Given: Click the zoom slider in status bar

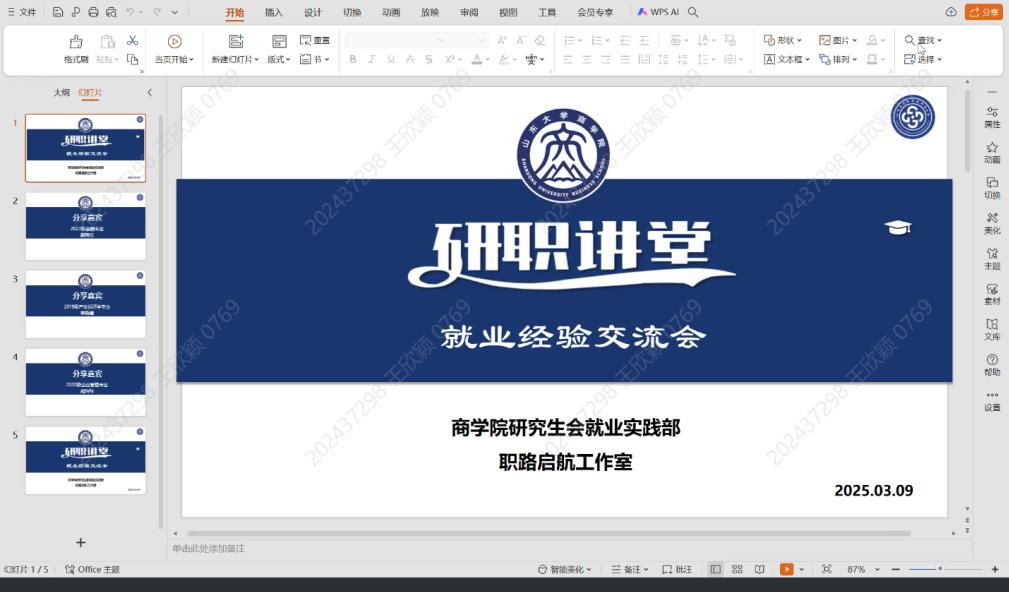Looking at the screenshot, I should 940,569.
